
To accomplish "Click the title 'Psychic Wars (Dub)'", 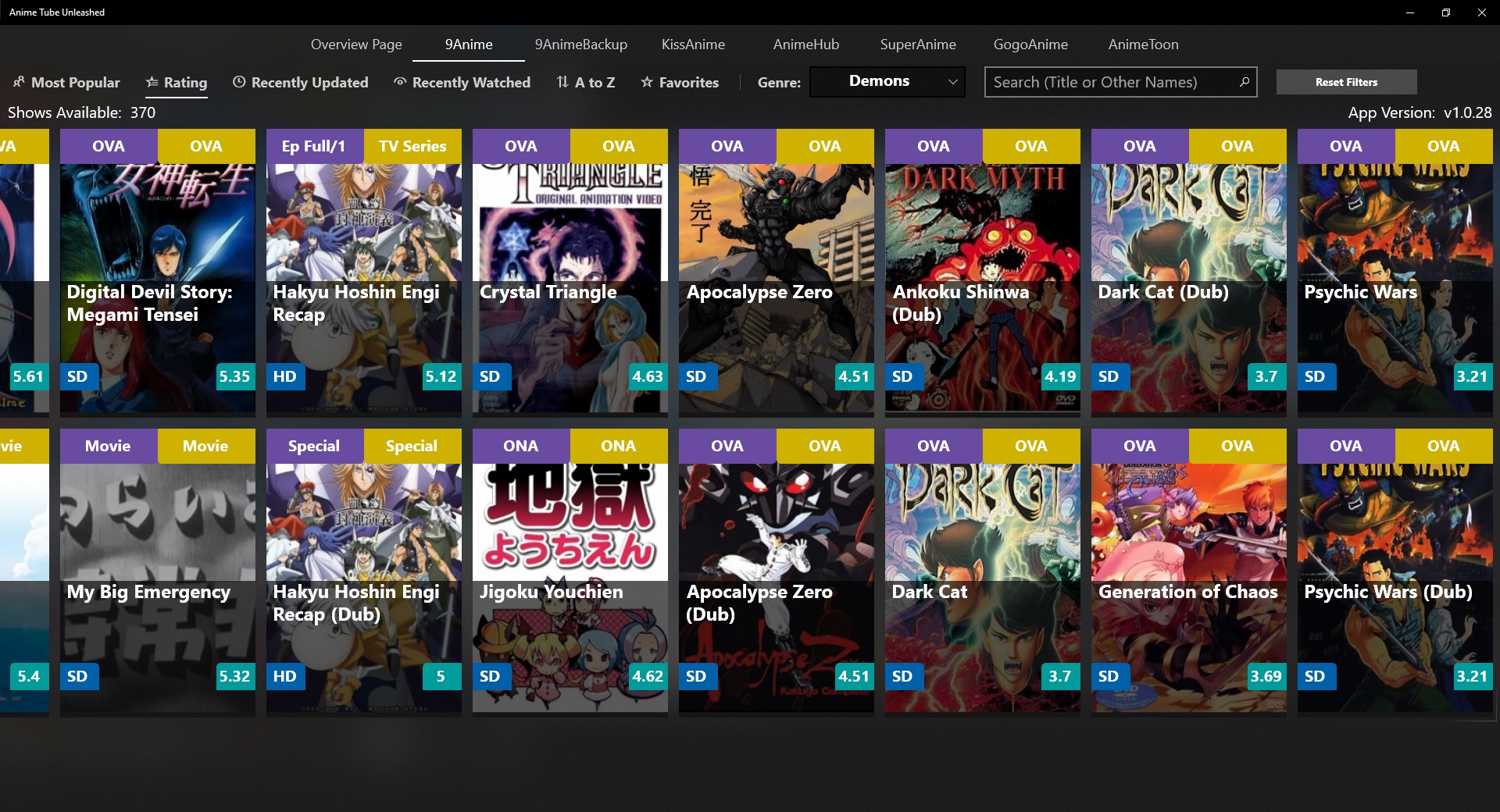I will click(x=1388, y=592).
